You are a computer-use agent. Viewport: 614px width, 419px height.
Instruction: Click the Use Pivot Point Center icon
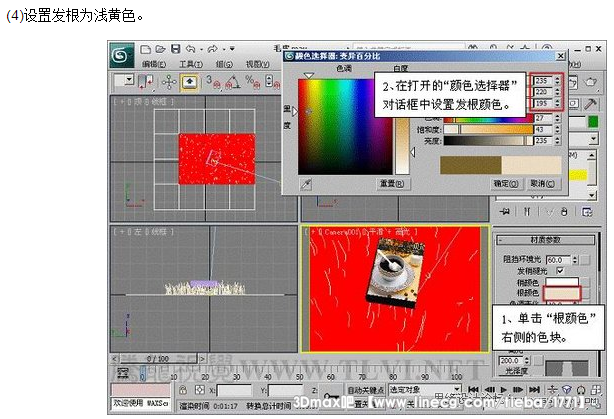click(169, 82)
